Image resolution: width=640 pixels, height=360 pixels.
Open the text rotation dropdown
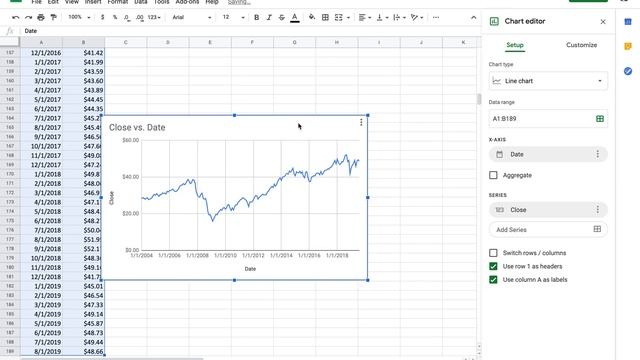click(x=416, y=18)
